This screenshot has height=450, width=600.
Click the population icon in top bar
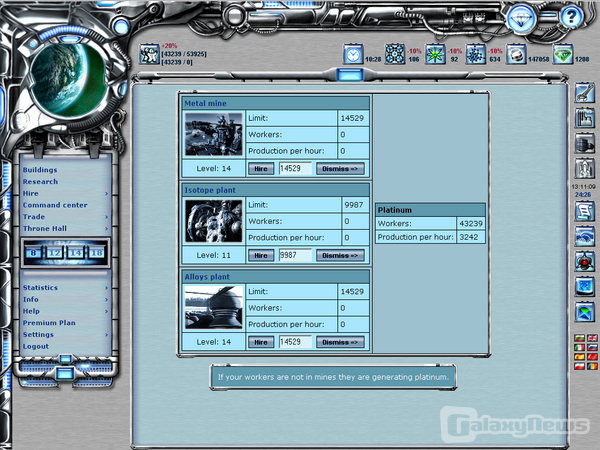pos(149,54)
